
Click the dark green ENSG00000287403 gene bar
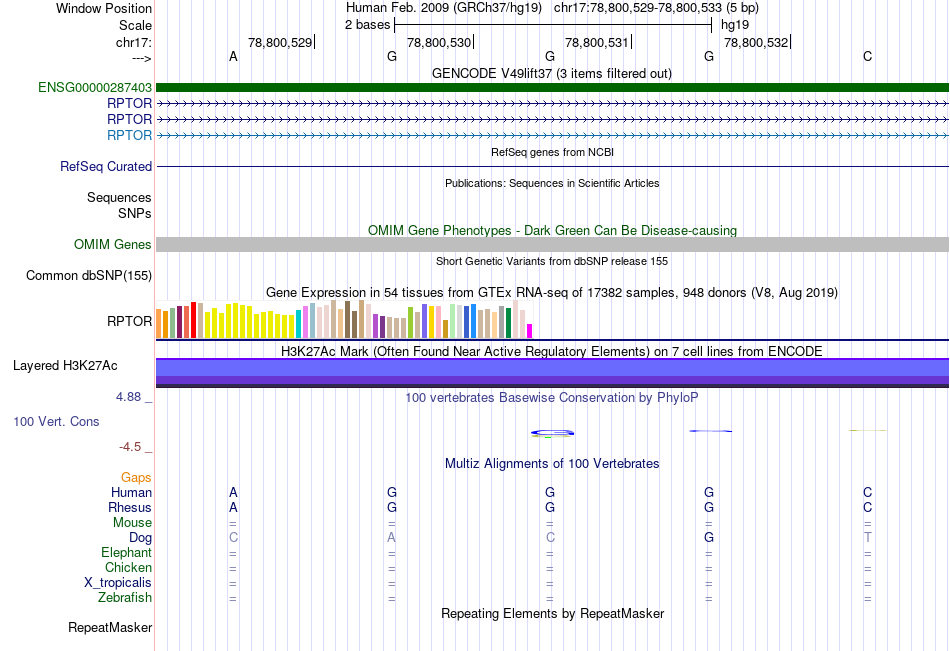click(552, 87)
